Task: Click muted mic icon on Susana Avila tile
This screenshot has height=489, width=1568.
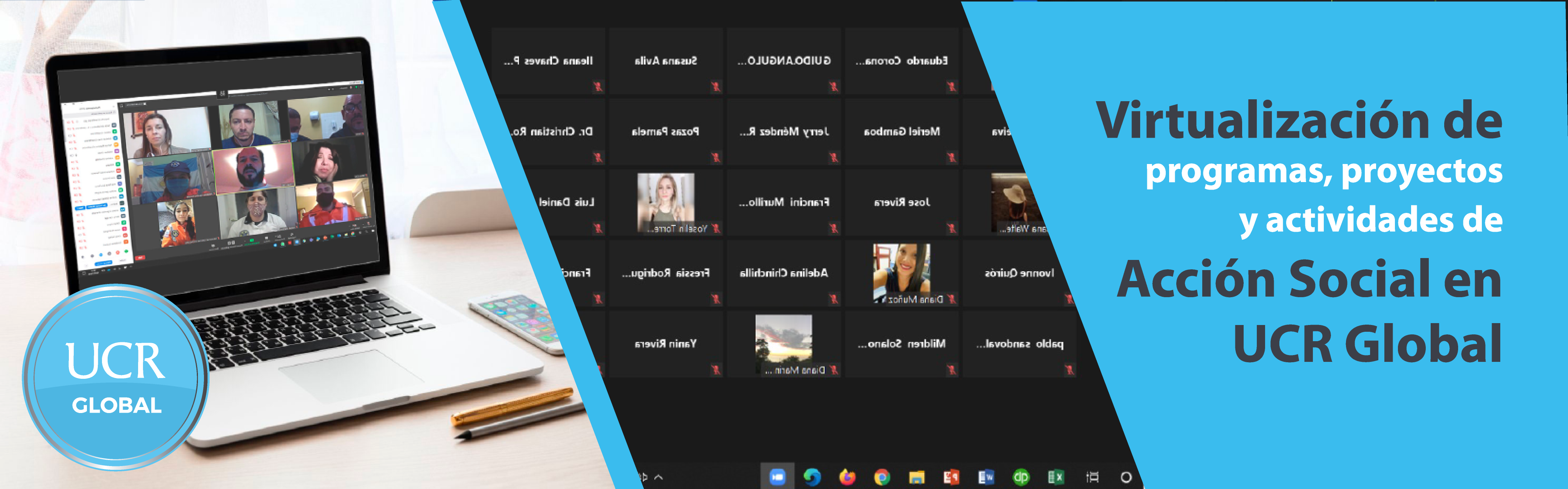Action: coord(716,87)
